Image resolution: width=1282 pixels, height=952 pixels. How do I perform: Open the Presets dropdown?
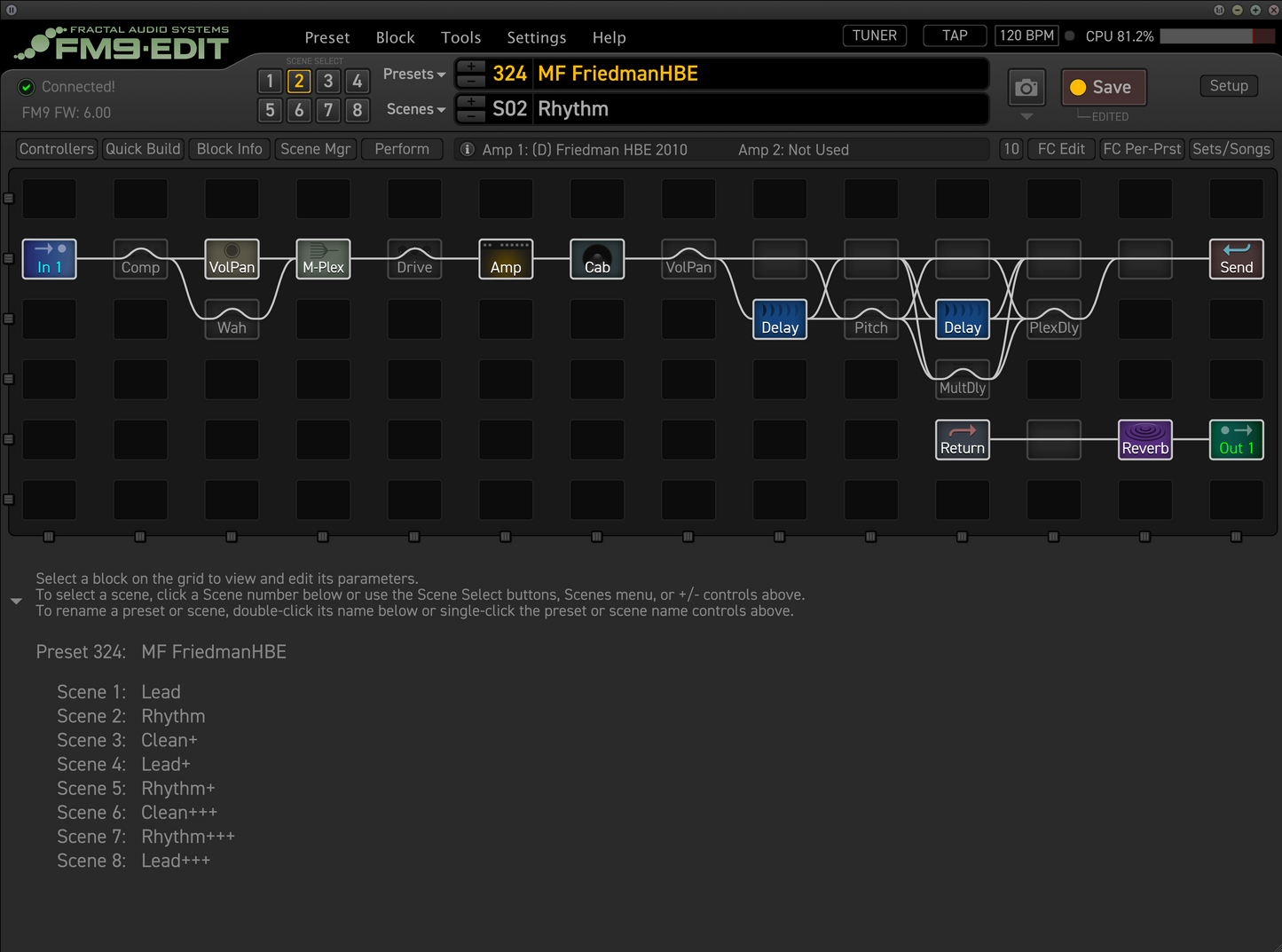click(x=413, y=75)
